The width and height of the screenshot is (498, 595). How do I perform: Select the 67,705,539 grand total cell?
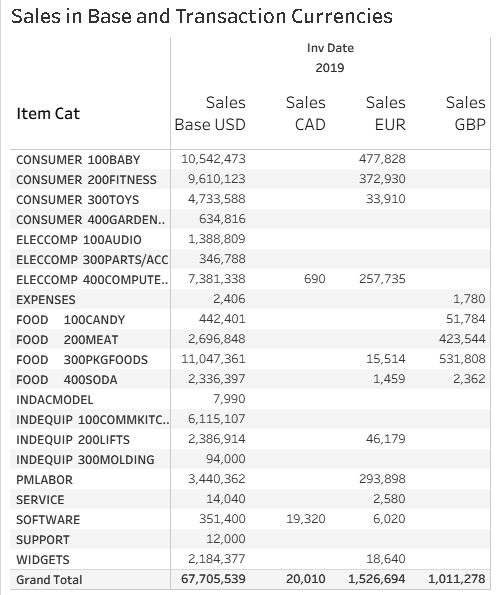[213, 579]
